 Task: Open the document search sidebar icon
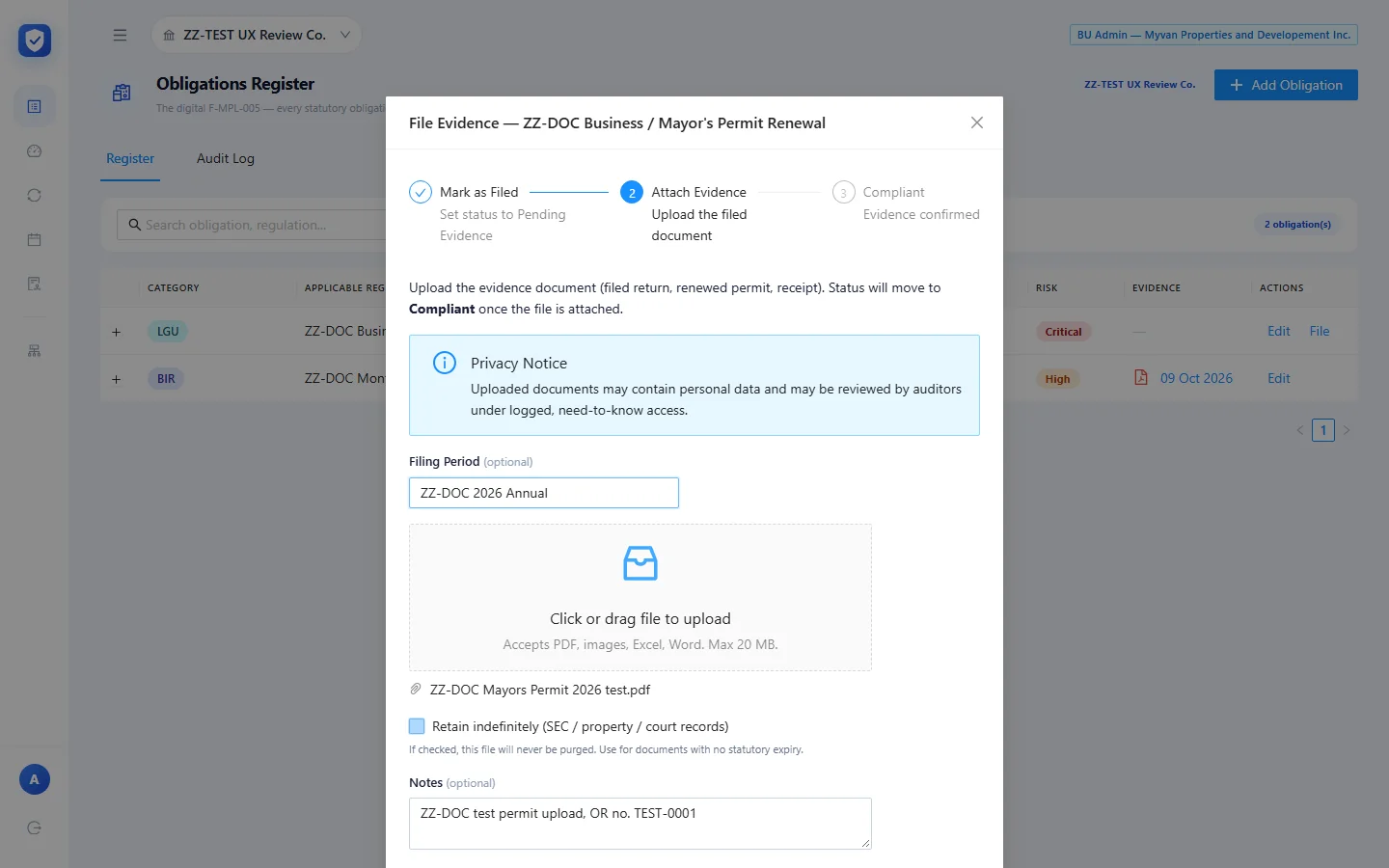[35, 284]
